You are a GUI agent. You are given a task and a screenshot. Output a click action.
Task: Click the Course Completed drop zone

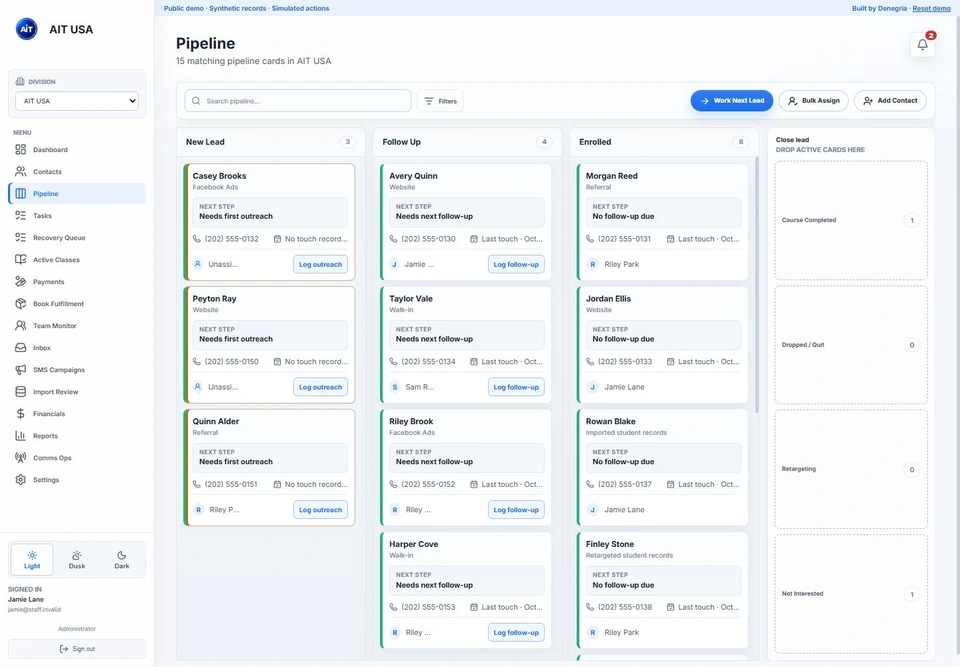pos(851,220)
